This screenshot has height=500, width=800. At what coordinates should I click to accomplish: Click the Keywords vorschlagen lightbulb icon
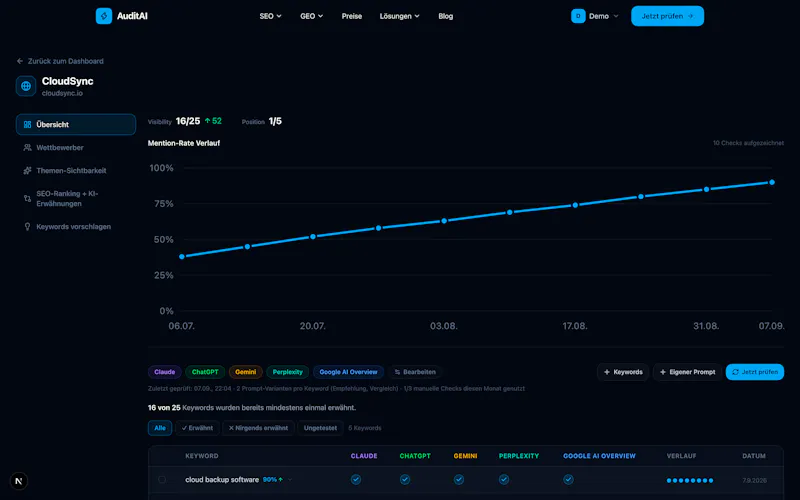(x=28, y=227)
